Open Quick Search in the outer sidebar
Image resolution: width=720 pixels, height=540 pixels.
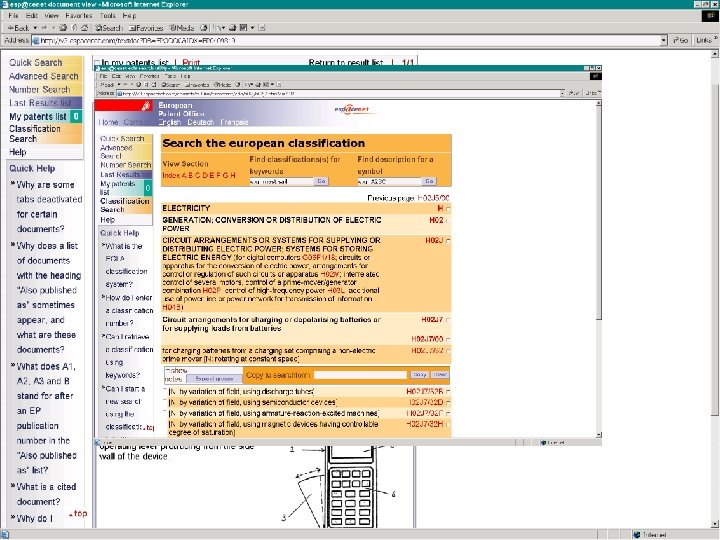click(36, 62)
